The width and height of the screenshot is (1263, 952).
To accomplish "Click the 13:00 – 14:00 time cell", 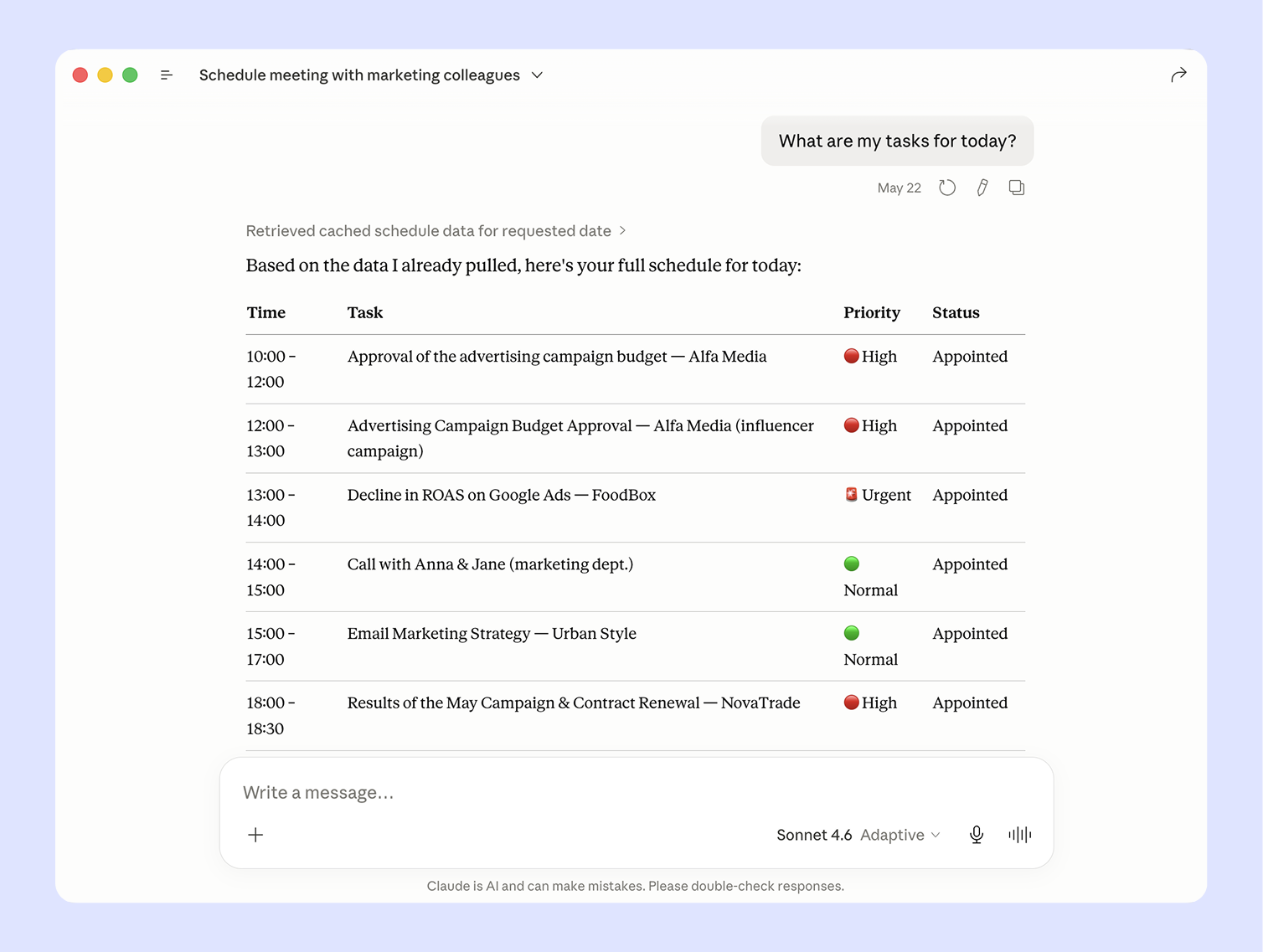I will point(271,507).
